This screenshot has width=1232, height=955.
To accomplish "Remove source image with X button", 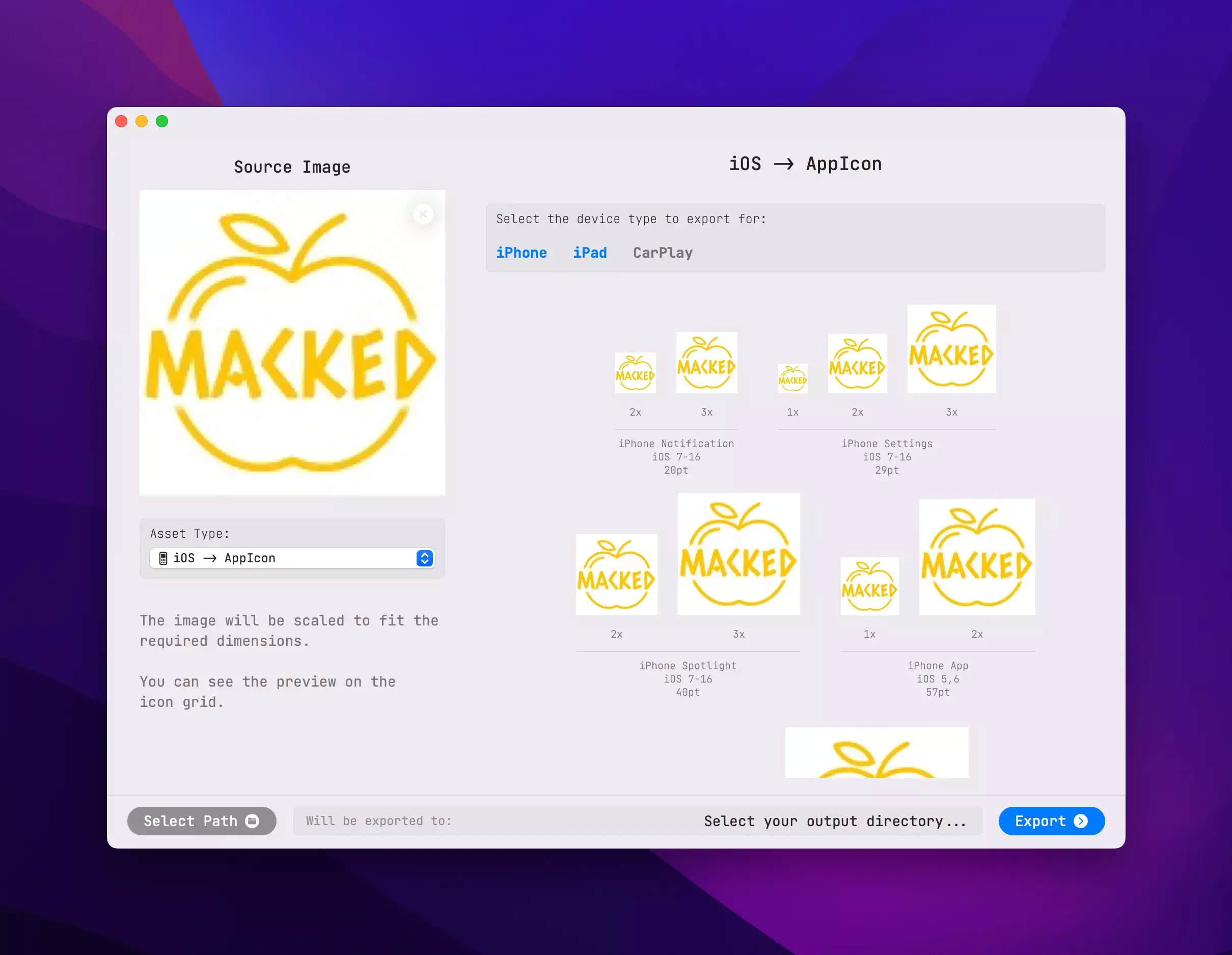I will tap(423, 214).
